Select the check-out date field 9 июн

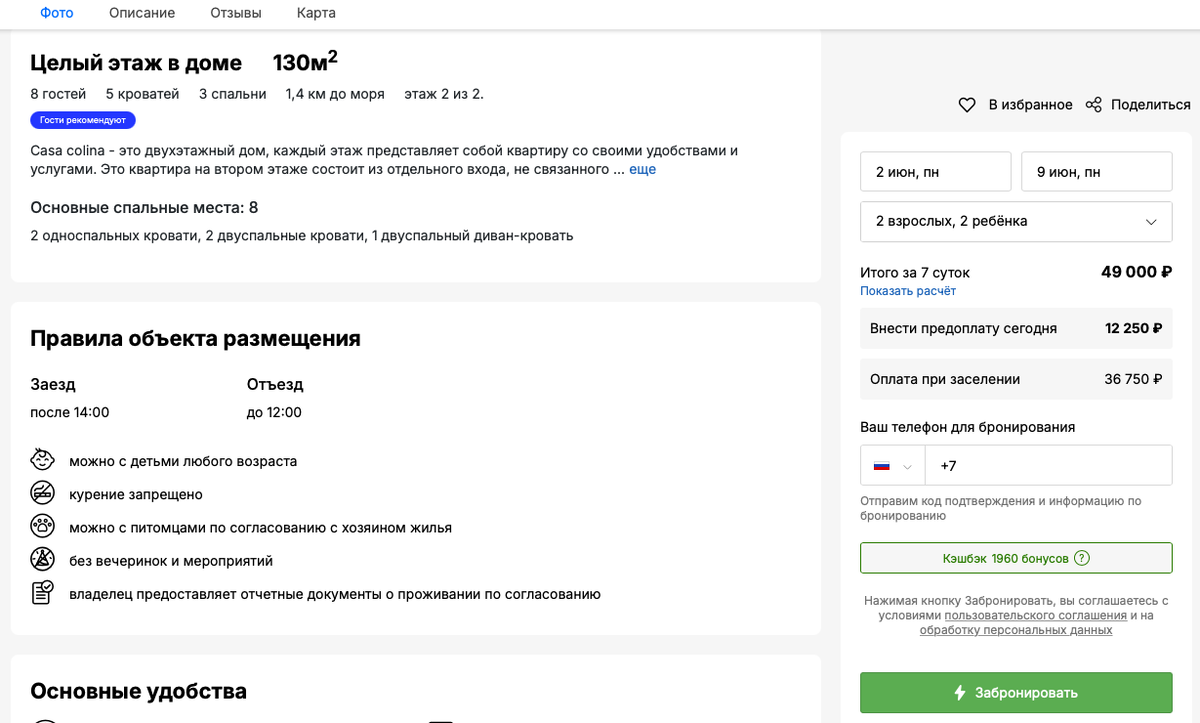(1096, 171)
